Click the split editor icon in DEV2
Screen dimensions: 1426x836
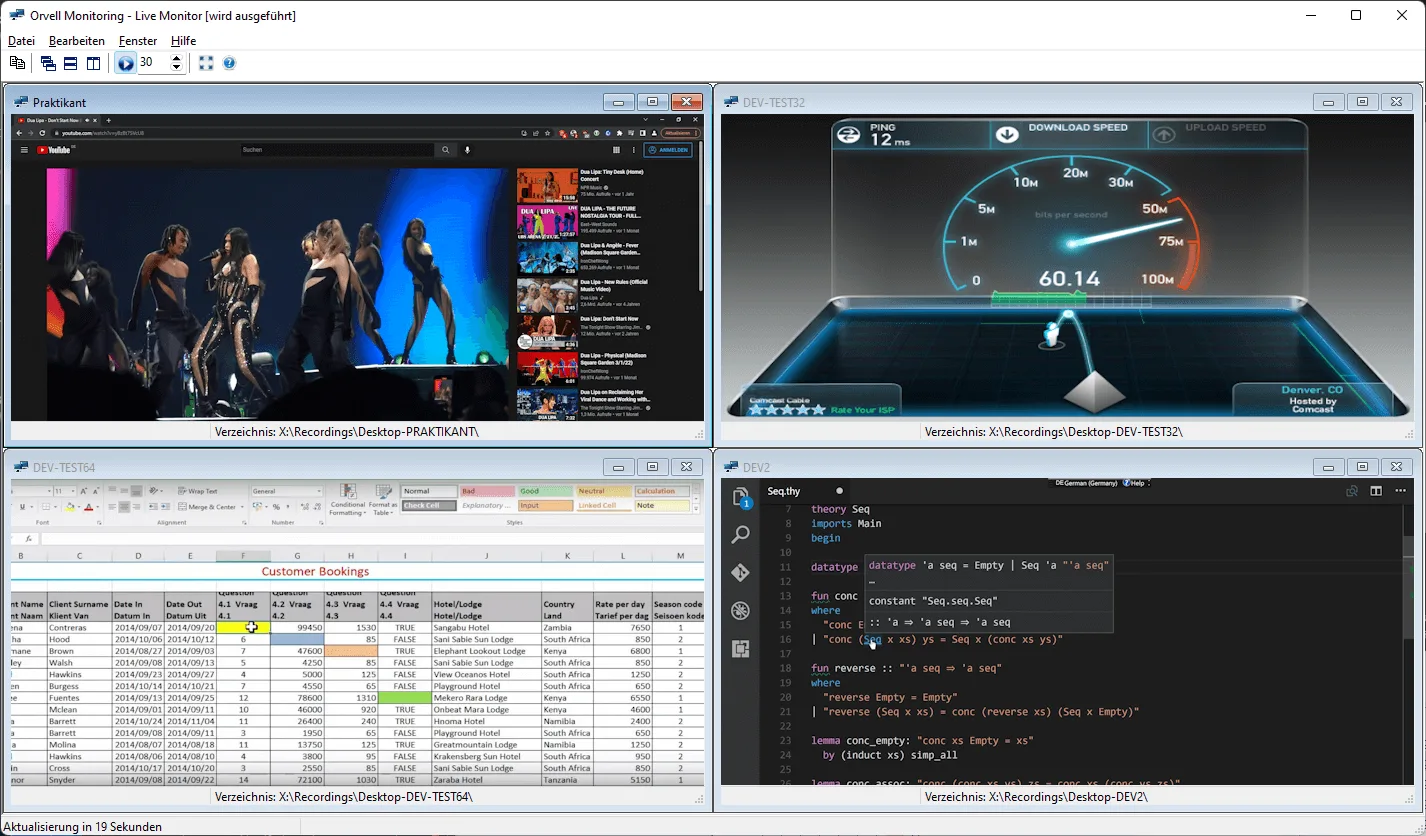(1376, 491)
